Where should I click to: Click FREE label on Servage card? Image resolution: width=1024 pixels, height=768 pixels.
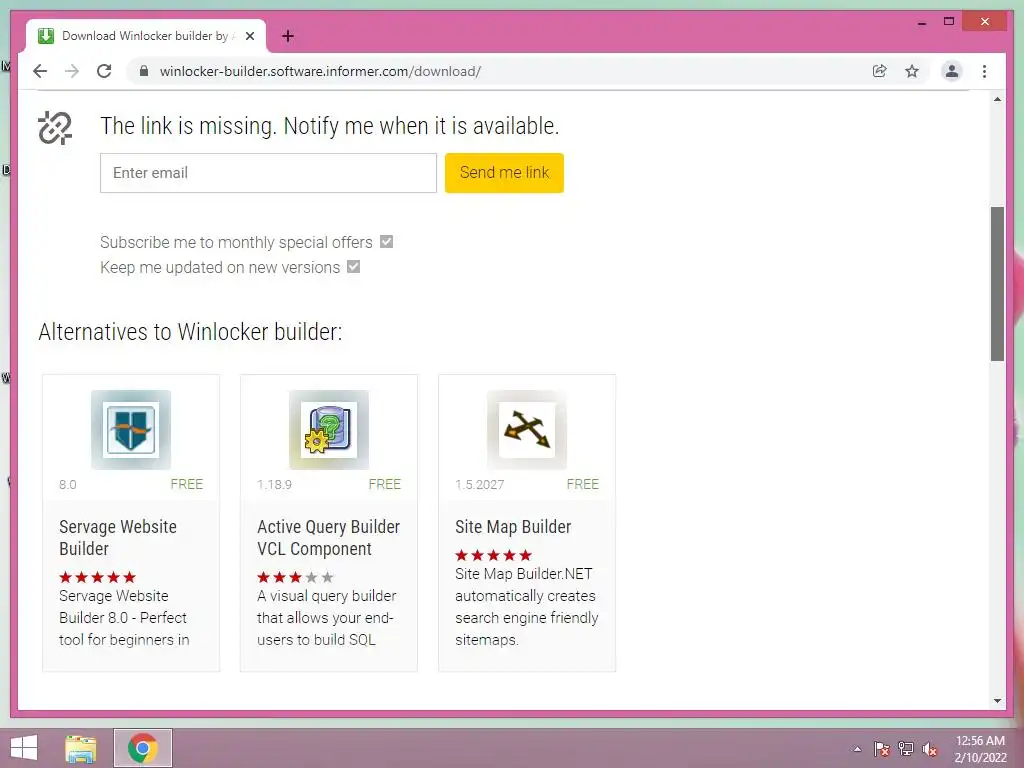point(187,484)
